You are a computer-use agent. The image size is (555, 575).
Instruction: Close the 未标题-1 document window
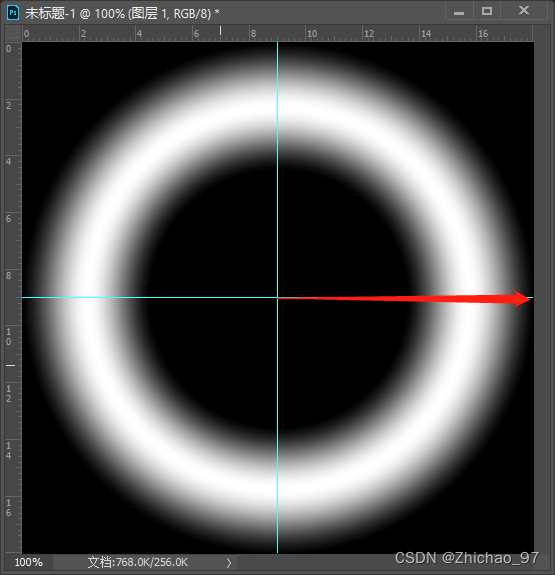click(524, 10)
